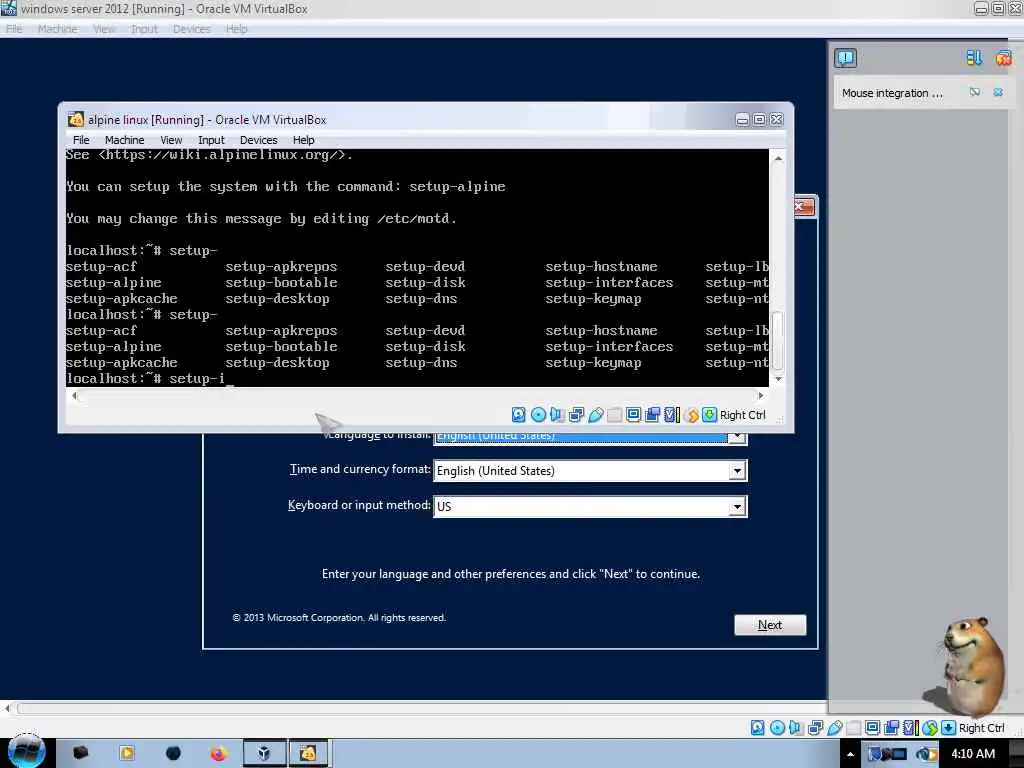This screenshot has height=768, width=1024.
Task: Click the clear notifications icon in side panel
Action: tap(1003, 58)
